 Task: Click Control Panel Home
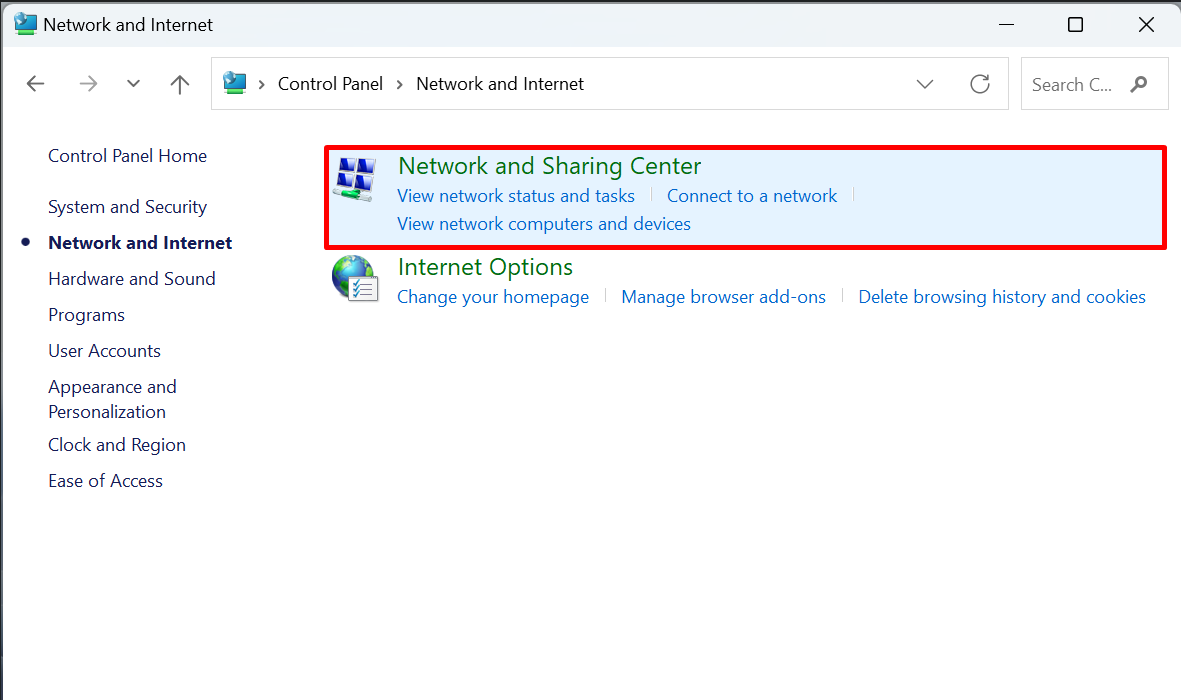point(127,156)
